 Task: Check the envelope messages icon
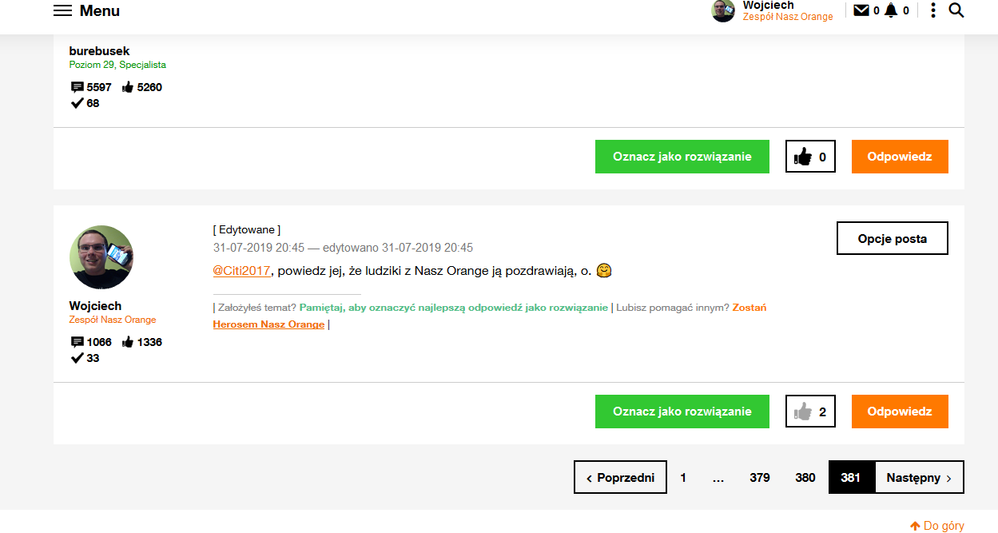(x=861, y=10)
